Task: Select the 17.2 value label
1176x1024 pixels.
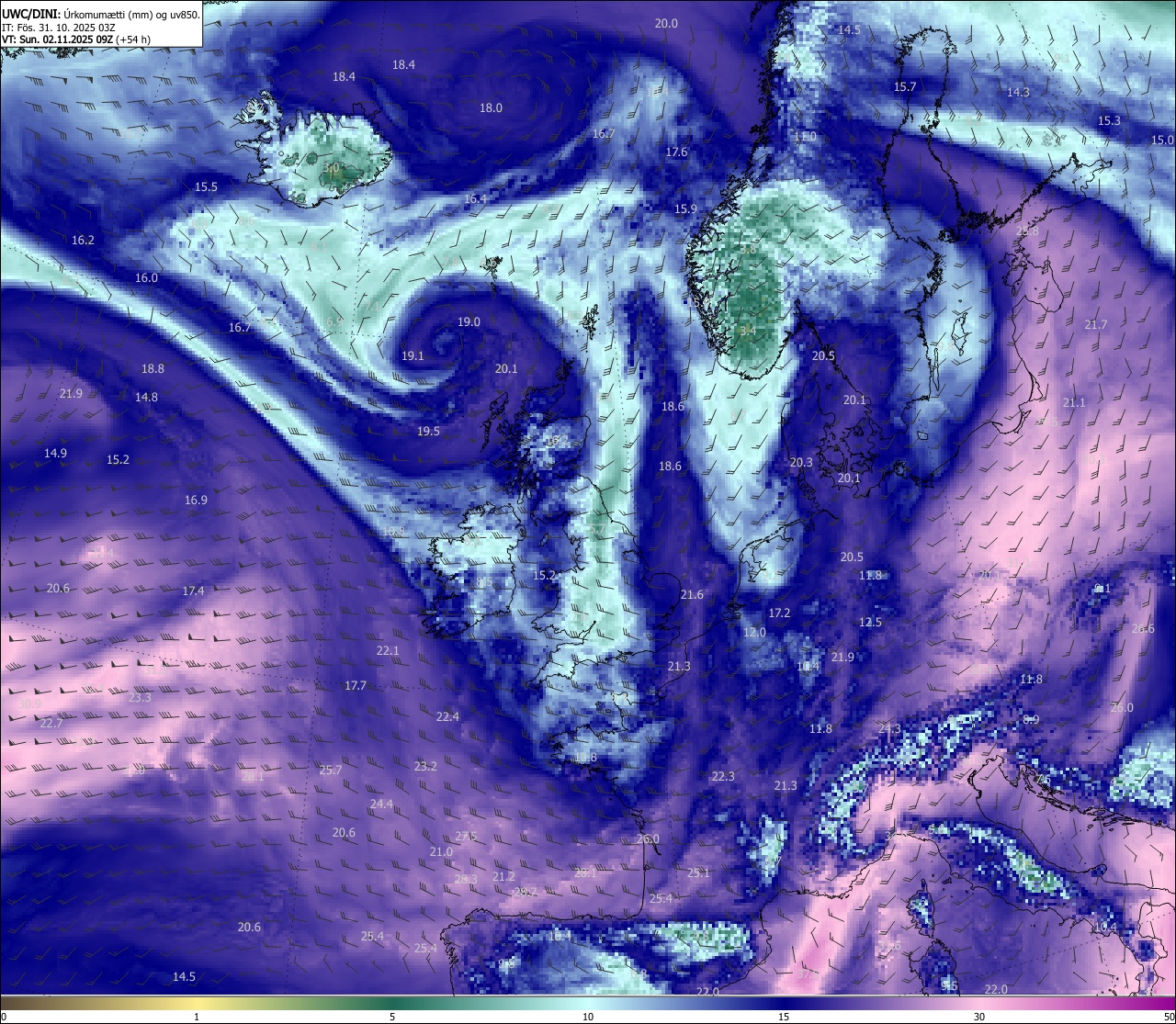Action: point(779,612)
